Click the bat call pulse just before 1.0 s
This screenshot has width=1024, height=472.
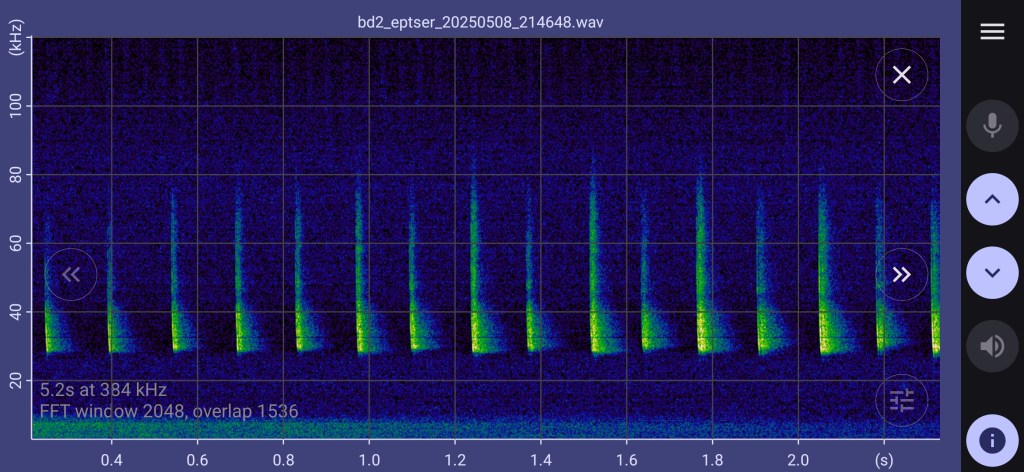point(359,300)
